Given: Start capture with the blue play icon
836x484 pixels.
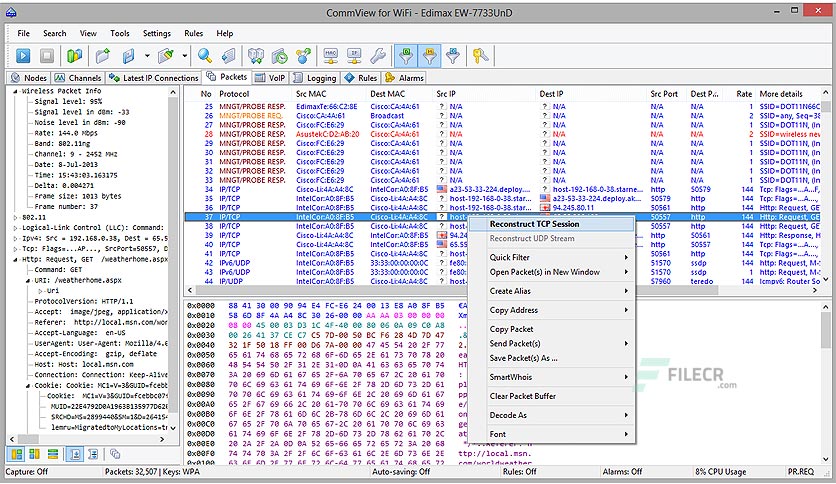Looking at the screenshot, I should click(23, 55).
